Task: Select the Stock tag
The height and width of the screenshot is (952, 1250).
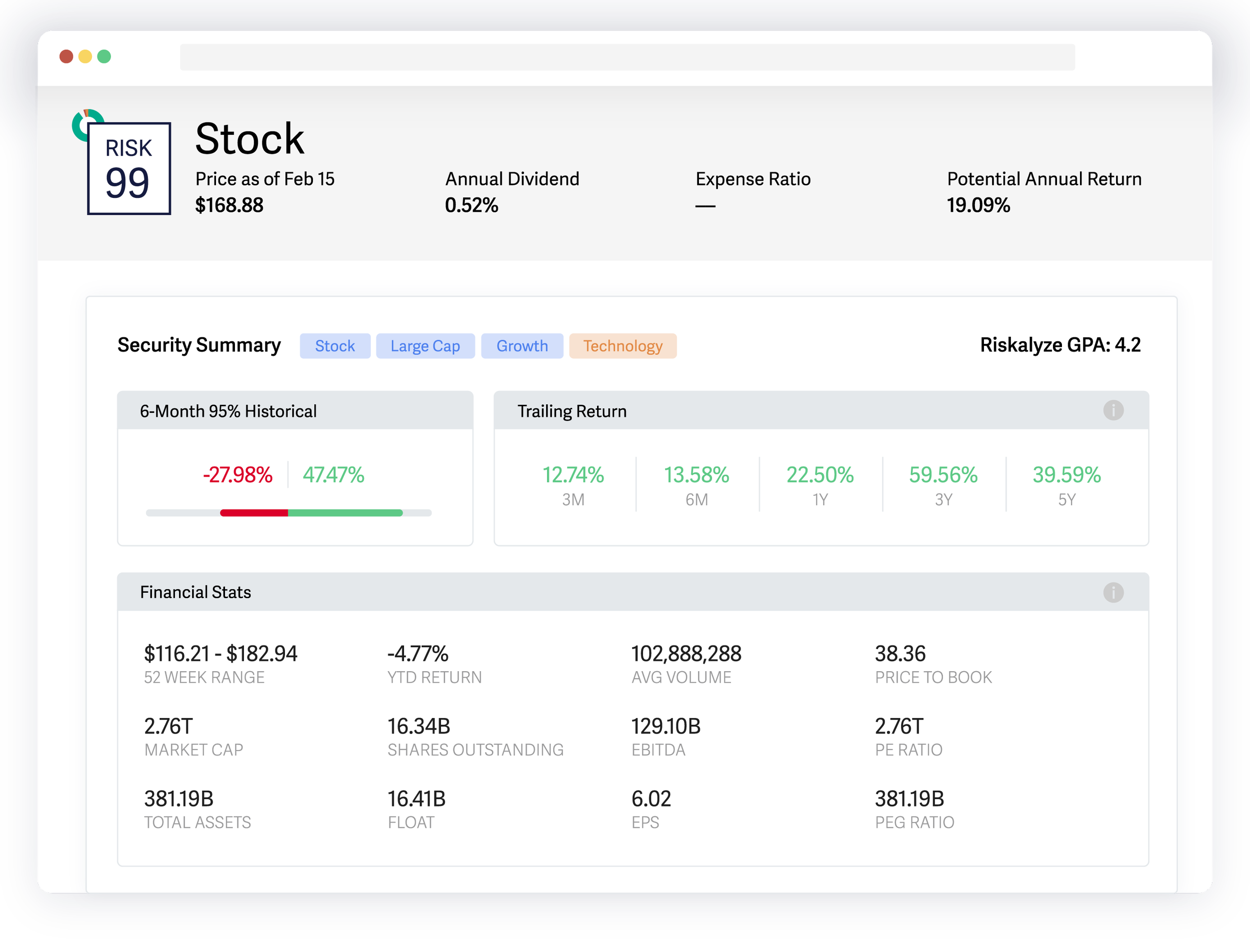Action: [x=334, y=346]
